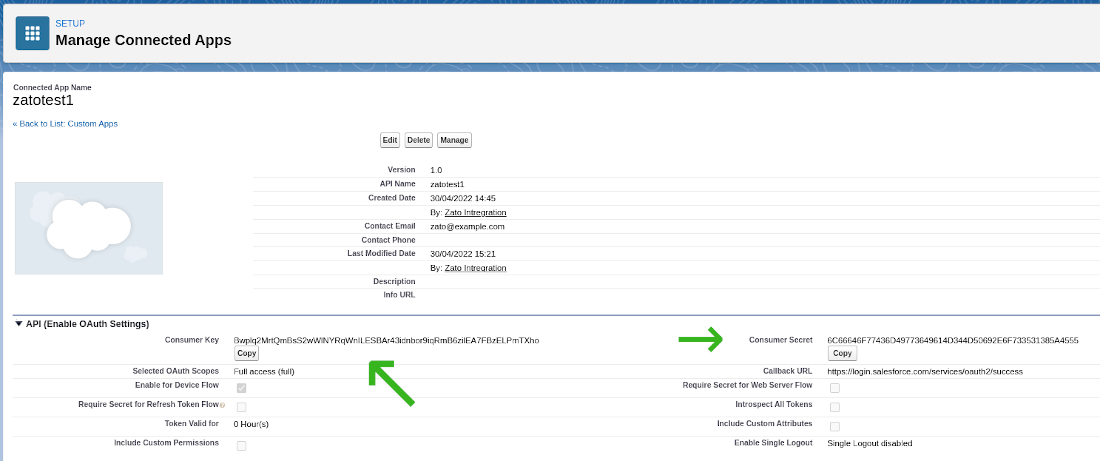Image resolution: width=1100 pixels, height=461 pixels.
Task: Click the Manage button
Action: (455, 140)
